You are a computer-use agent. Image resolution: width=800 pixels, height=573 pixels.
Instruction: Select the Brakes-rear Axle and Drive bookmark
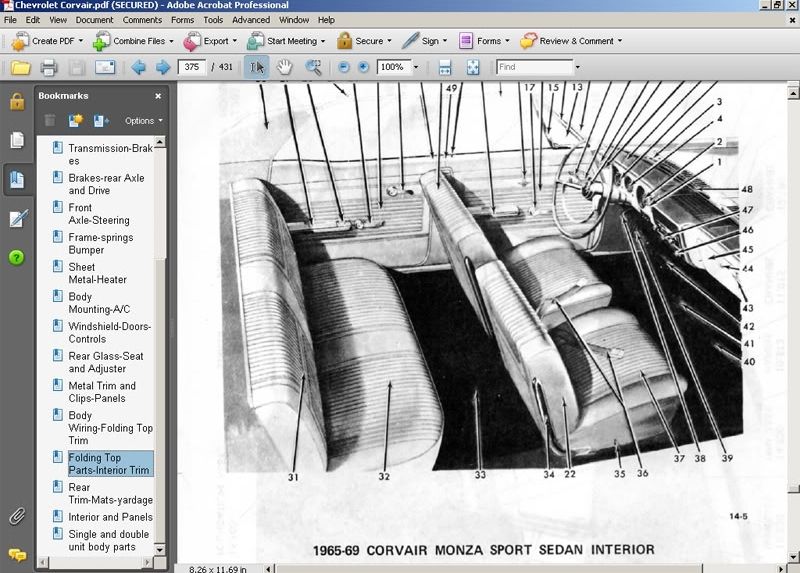[106, 184]
